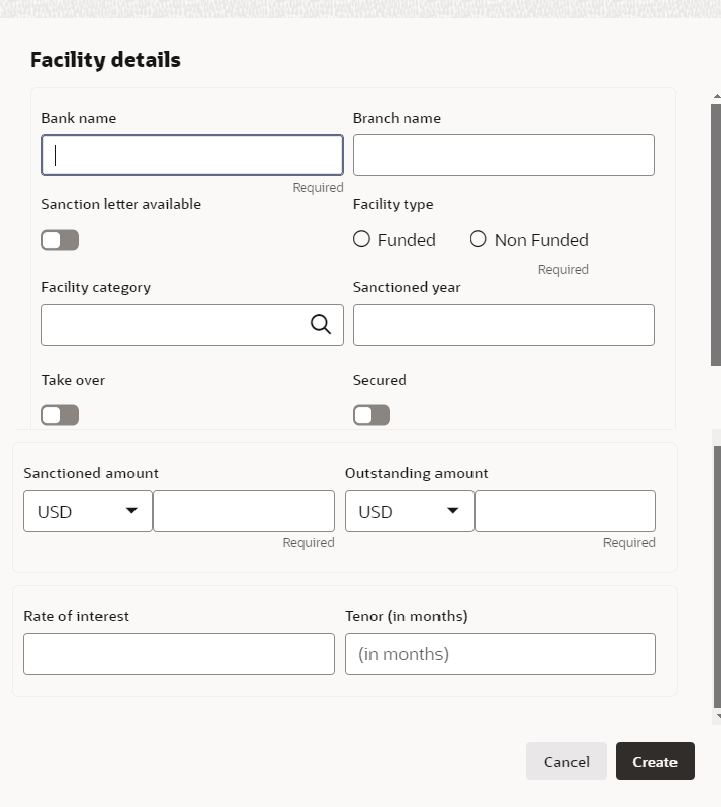
Task: Focus the Rate of interest field
Action: (x=179, y=654)
